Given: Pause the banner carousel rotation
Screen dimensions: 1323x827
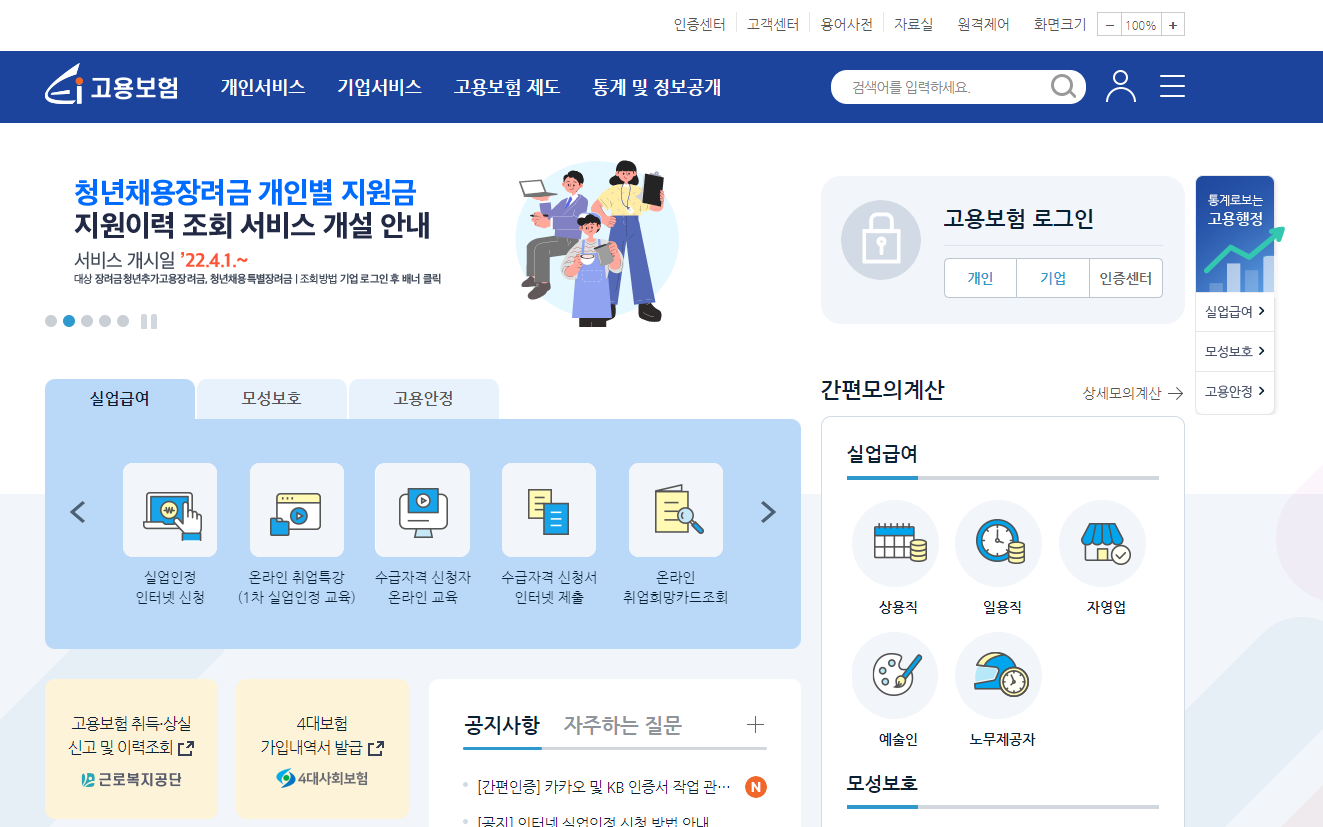Looking at the screenshot, I should pos(150,321).
